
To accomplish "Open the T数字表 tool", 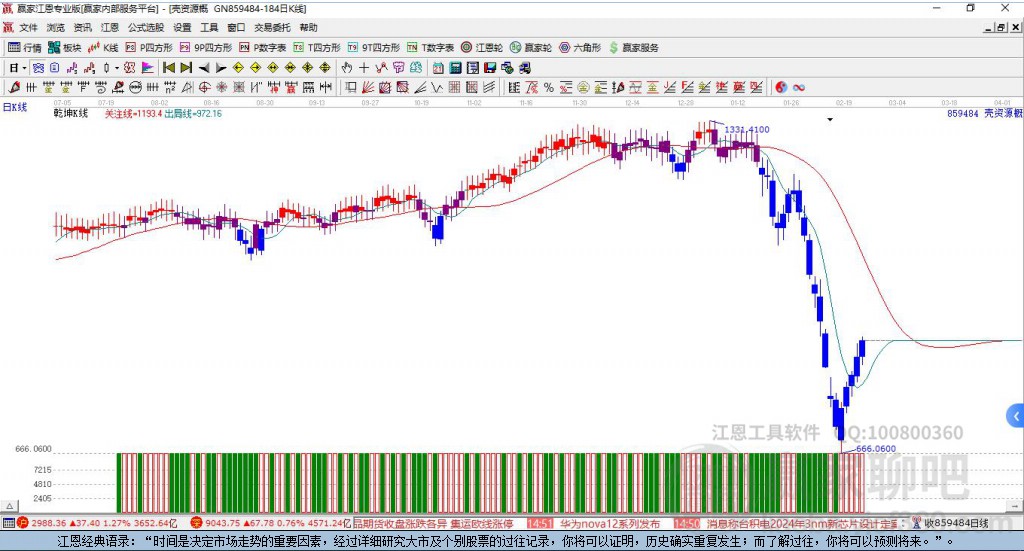I will (430, 48).
